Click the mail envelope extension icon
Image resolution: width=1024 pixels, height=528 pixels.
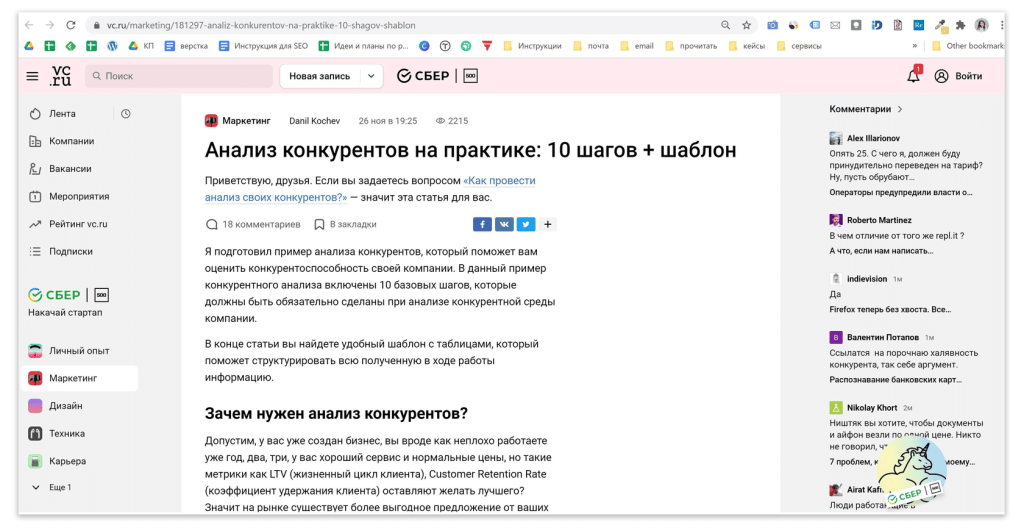pyautogui.click(x=835, y=25)
